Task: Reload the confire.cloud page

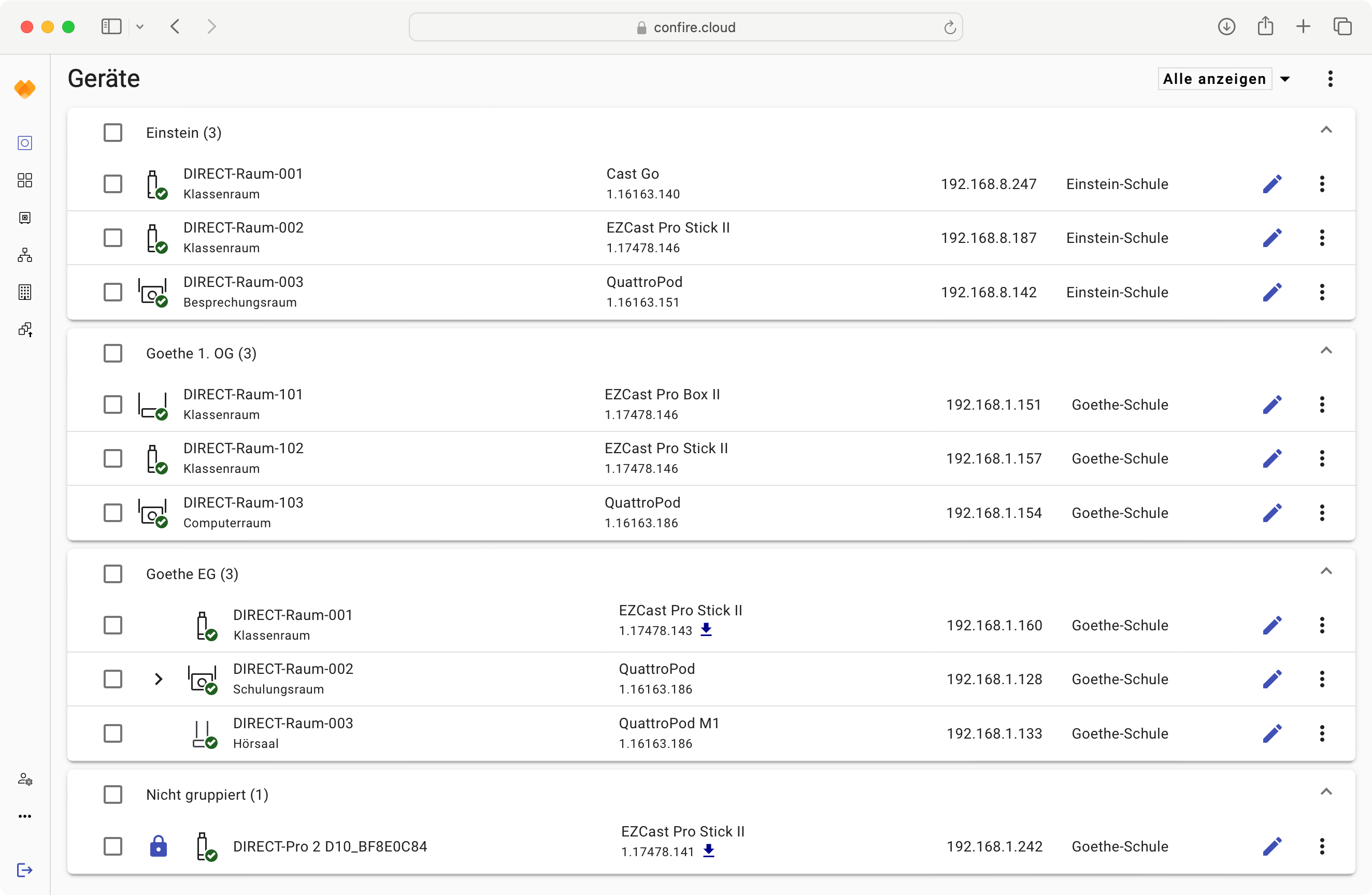Action: [949, 27]
